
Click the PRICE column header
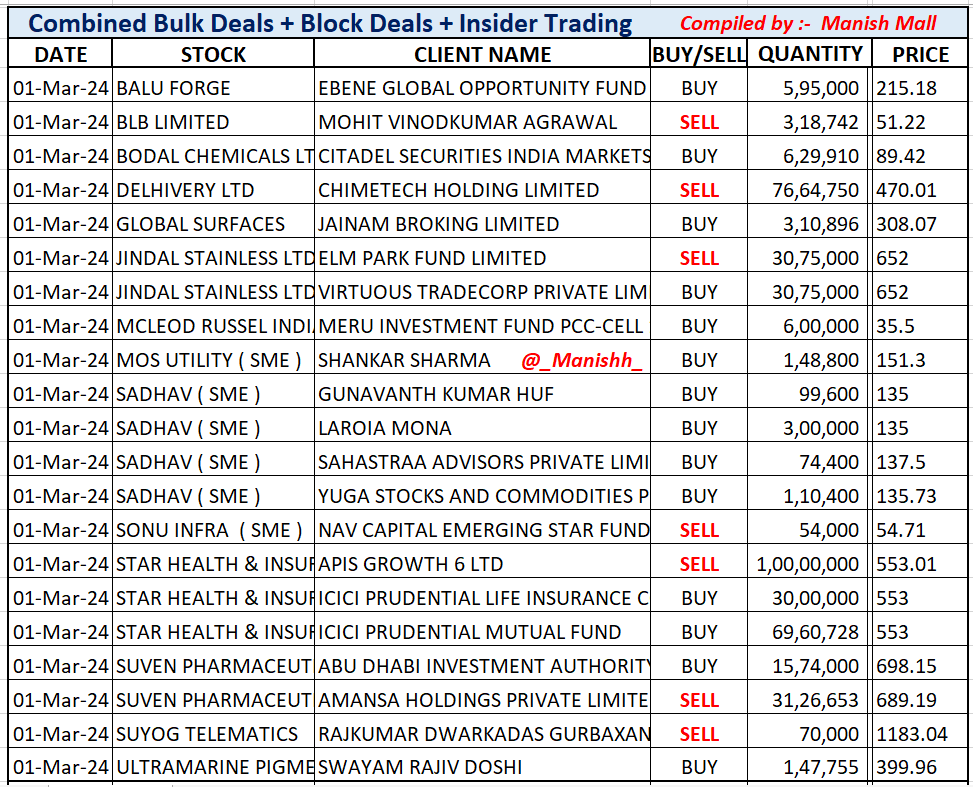pyautogui.click(x=920, y=54)
